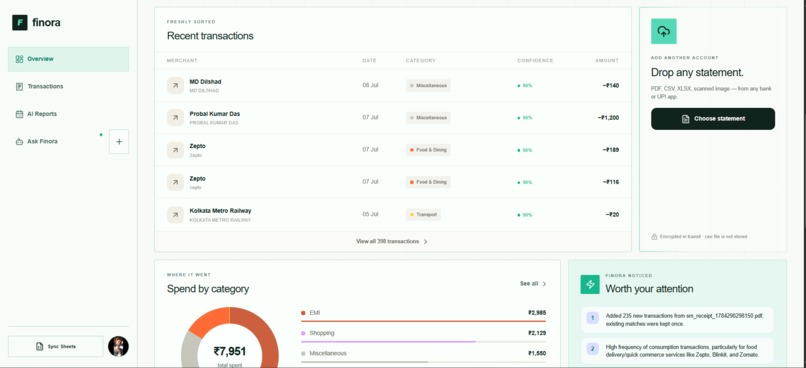Image resolution: width=806 pixels, height=368 pixels.
Task: Select the Kolkata Metro Railway merchant name
Action: (221, 211)
